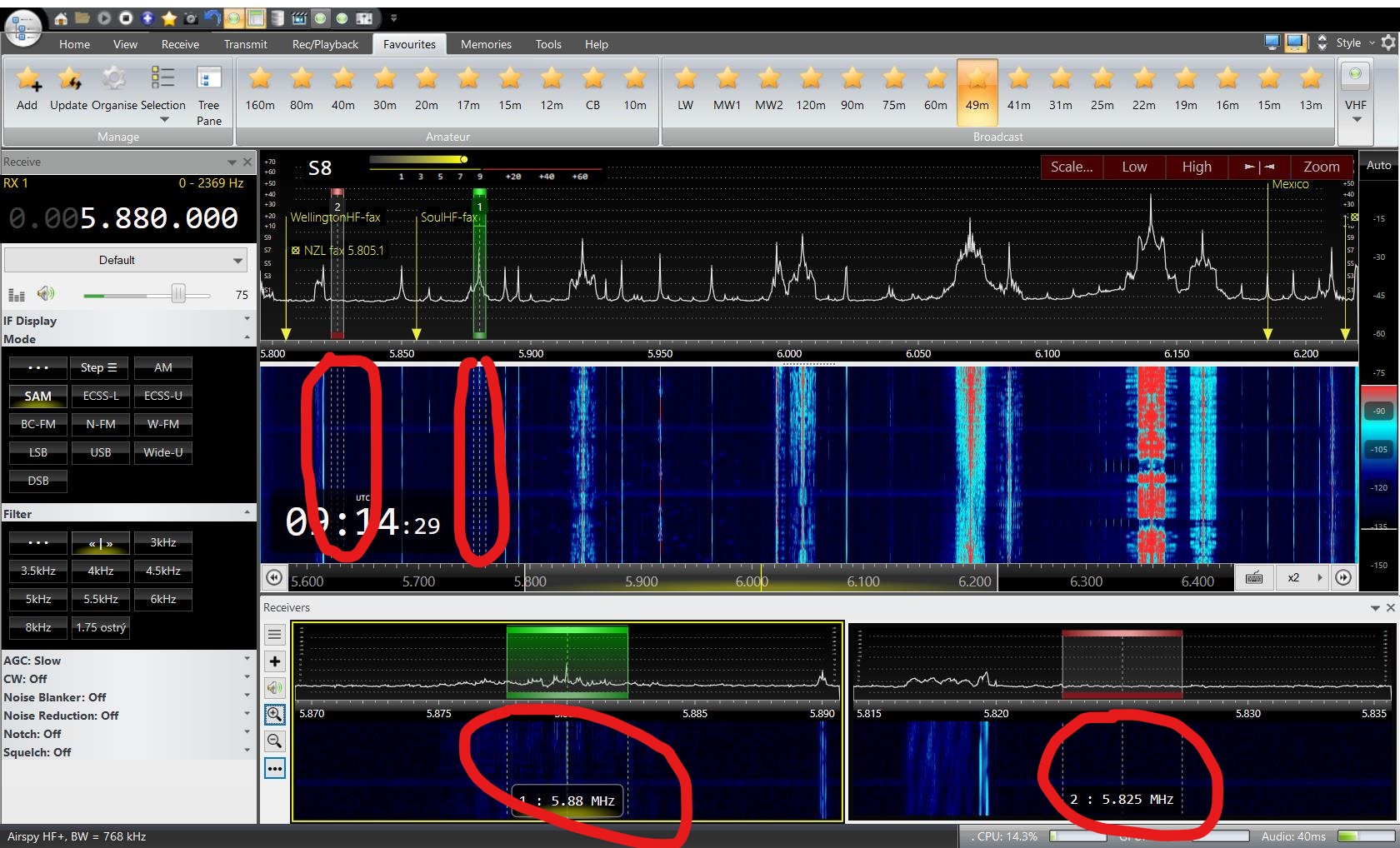Image resolution: width=1400 pixels, height=848 pixels.
Task: Select the 3kHz filter bandwidth
Action: (163, 542)
